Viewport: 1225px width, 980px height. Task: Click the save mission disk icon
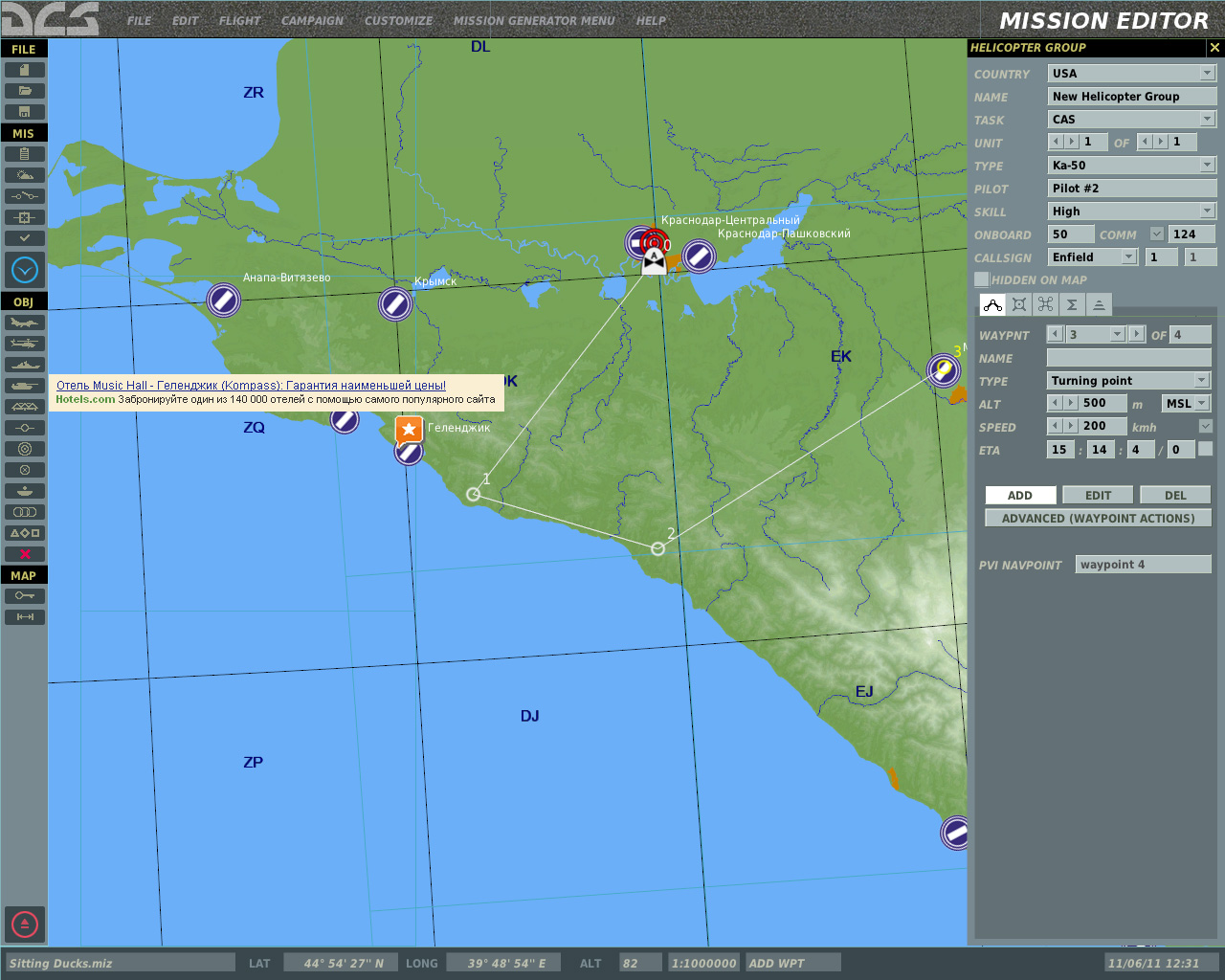click(x=24, y=112)
